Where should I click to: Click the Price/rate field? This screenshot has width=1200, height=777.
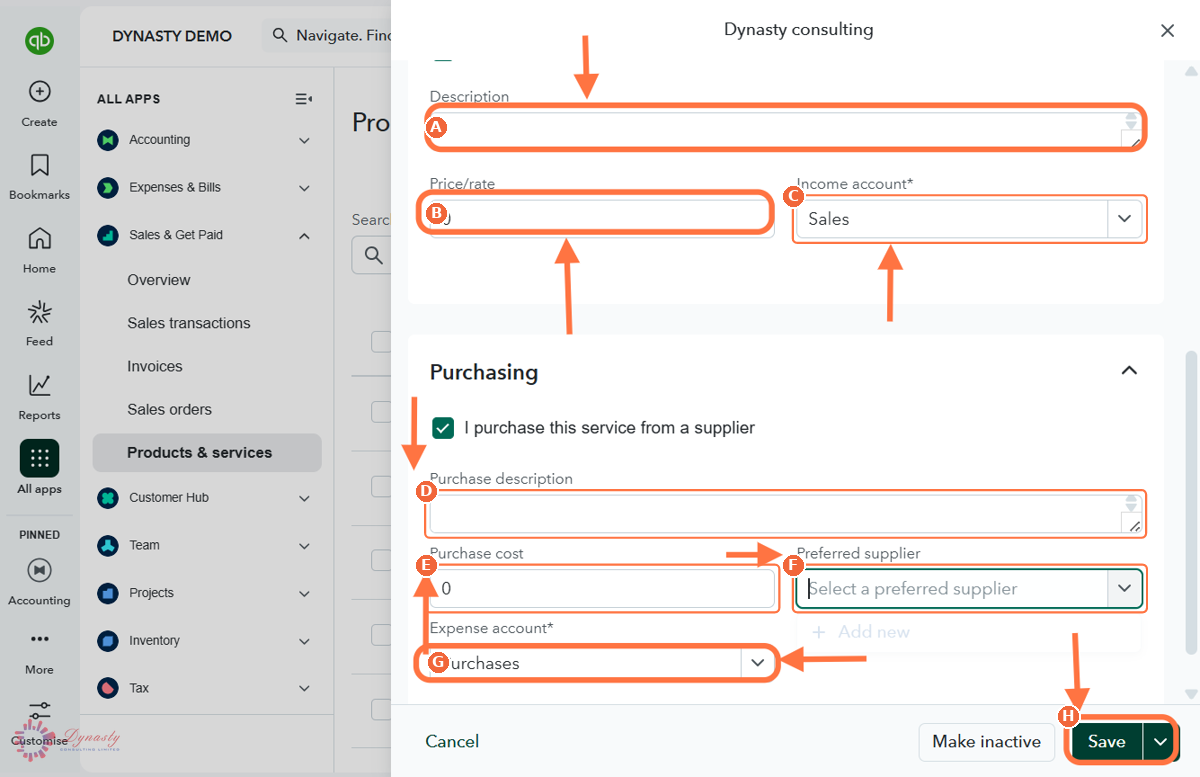coord(602,218)
